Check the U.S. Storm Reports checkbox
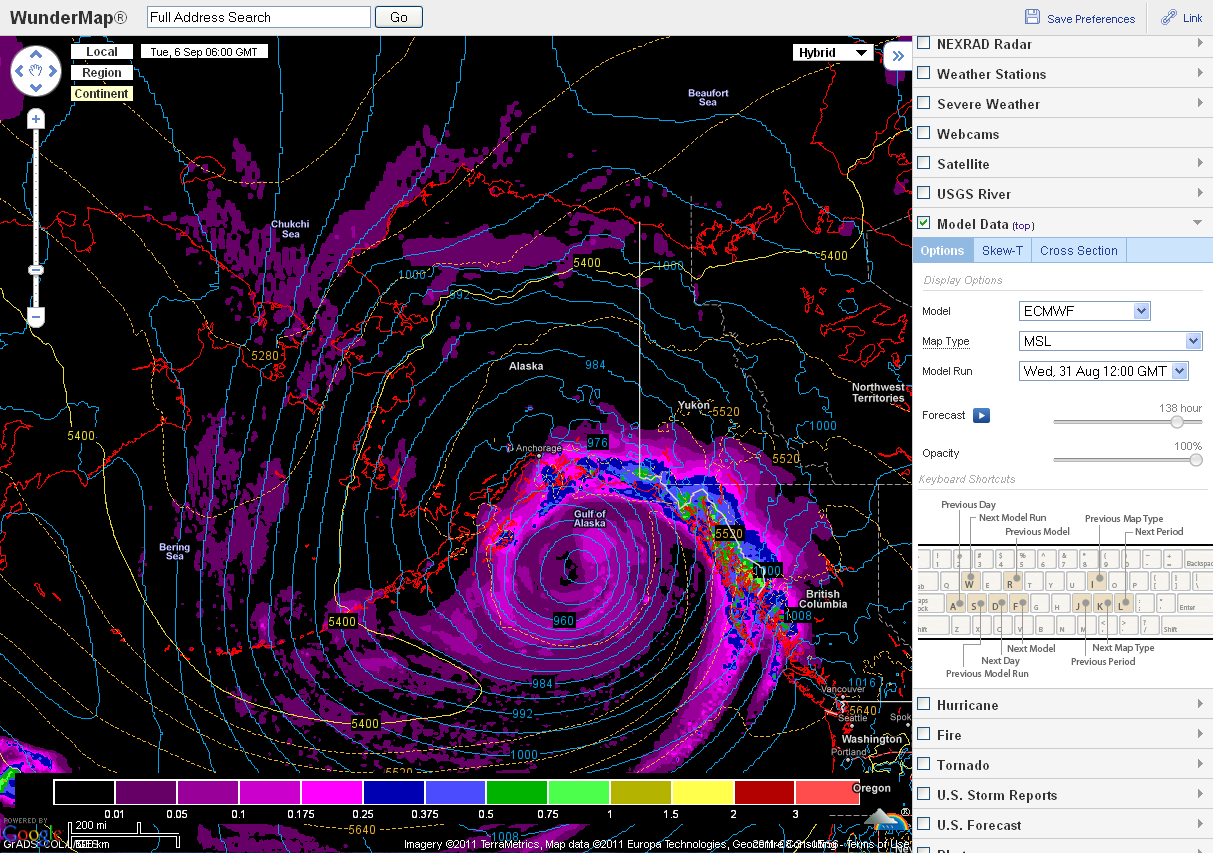The height and width of the screenshot is (853, 1213). (x=924, y=794)
